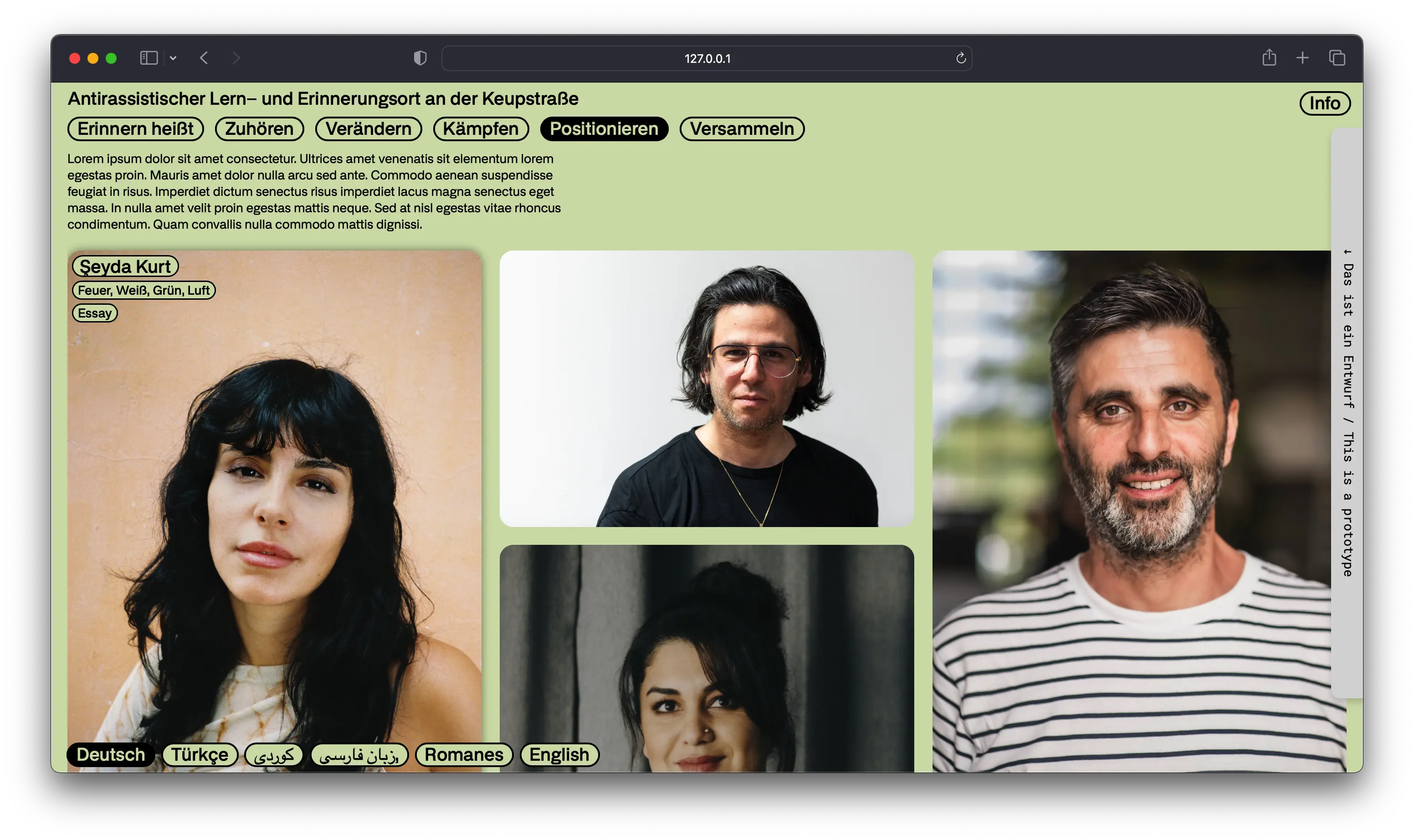Switch language to English
The width and height of the screenshot is (1414, 840).
coord(559,754)
